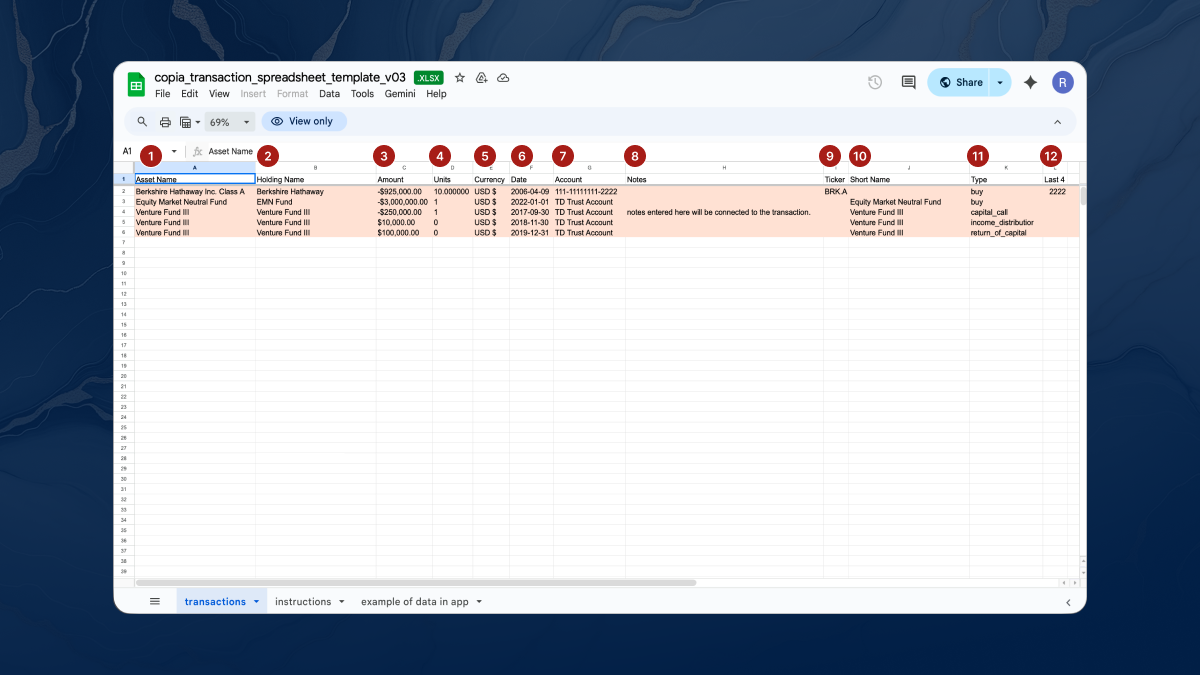This screenshot has height=675, width=1200.
Task: Collapse the toolbar with chevron
Action: (1058, 122)
